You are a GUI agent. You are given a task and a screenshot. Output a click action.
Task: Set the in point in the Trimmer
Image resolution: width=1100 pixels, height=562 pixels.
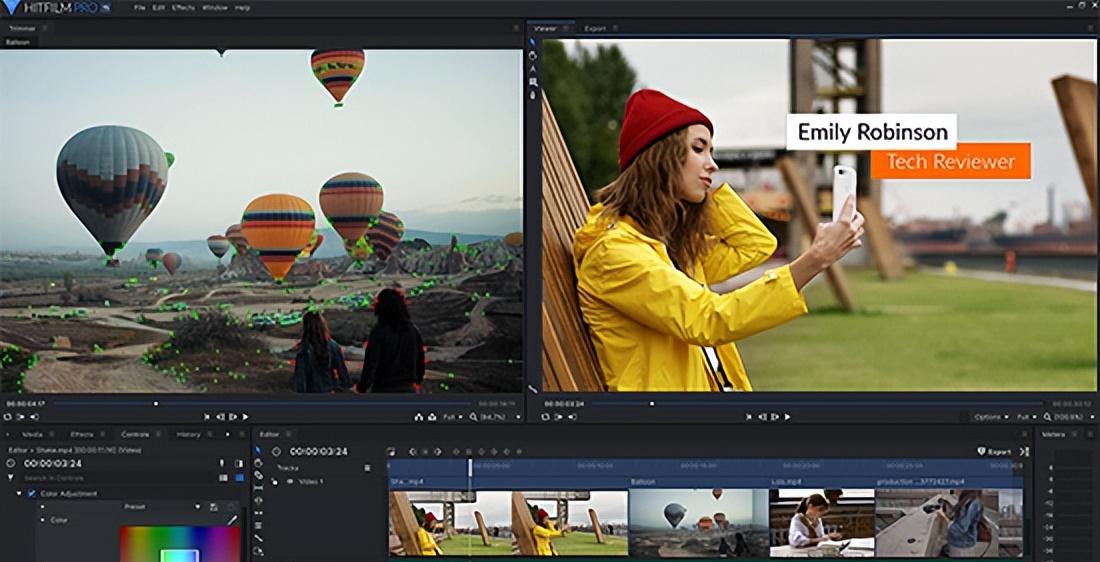click(19, 417)
